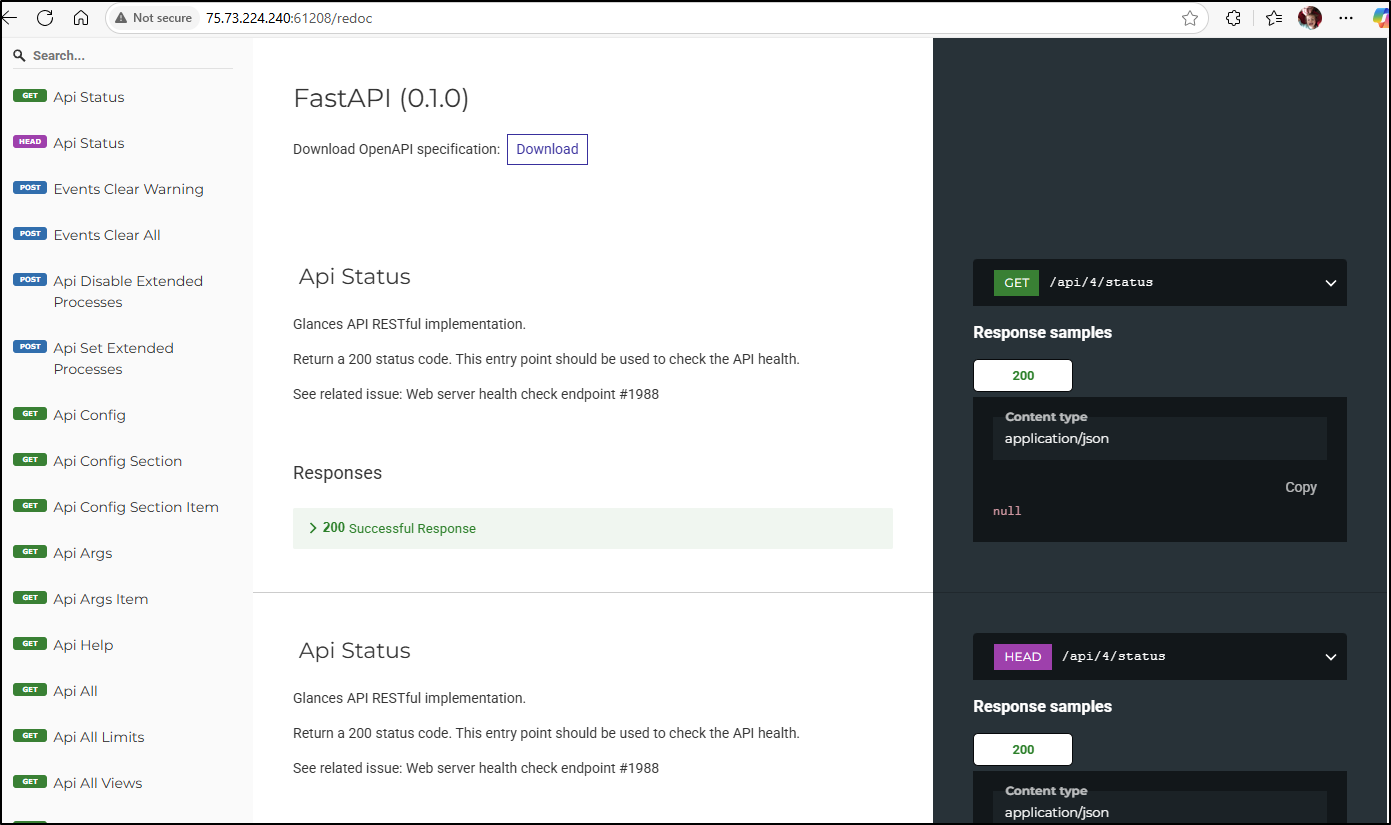Open the favorites list icon

tap(1274, 18)
